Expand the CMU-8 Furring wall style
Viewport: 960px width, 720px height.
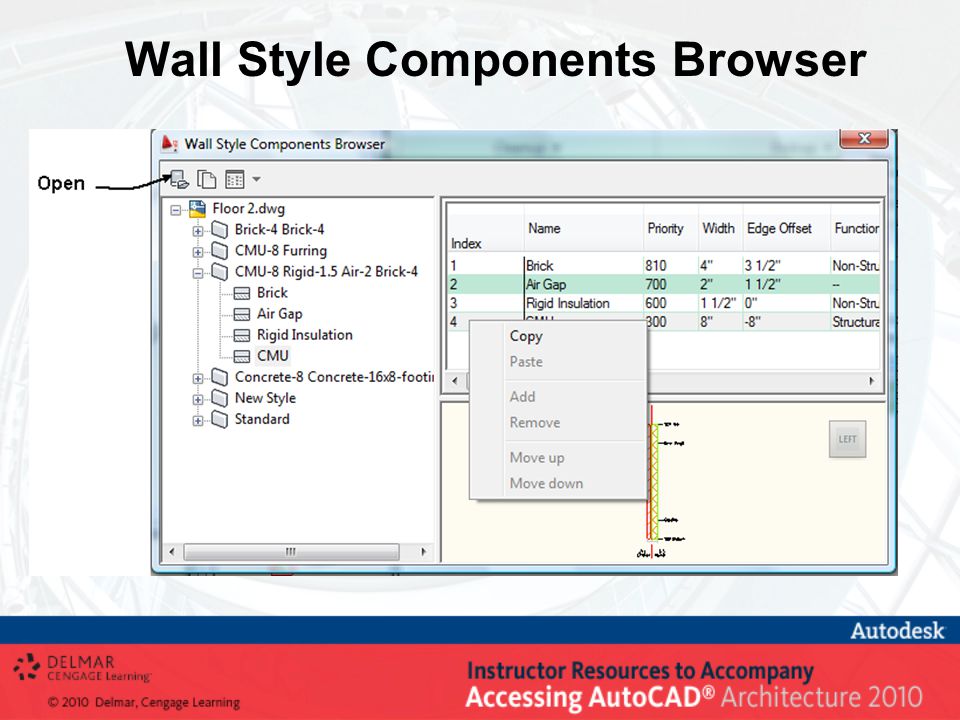coord(198,252)
